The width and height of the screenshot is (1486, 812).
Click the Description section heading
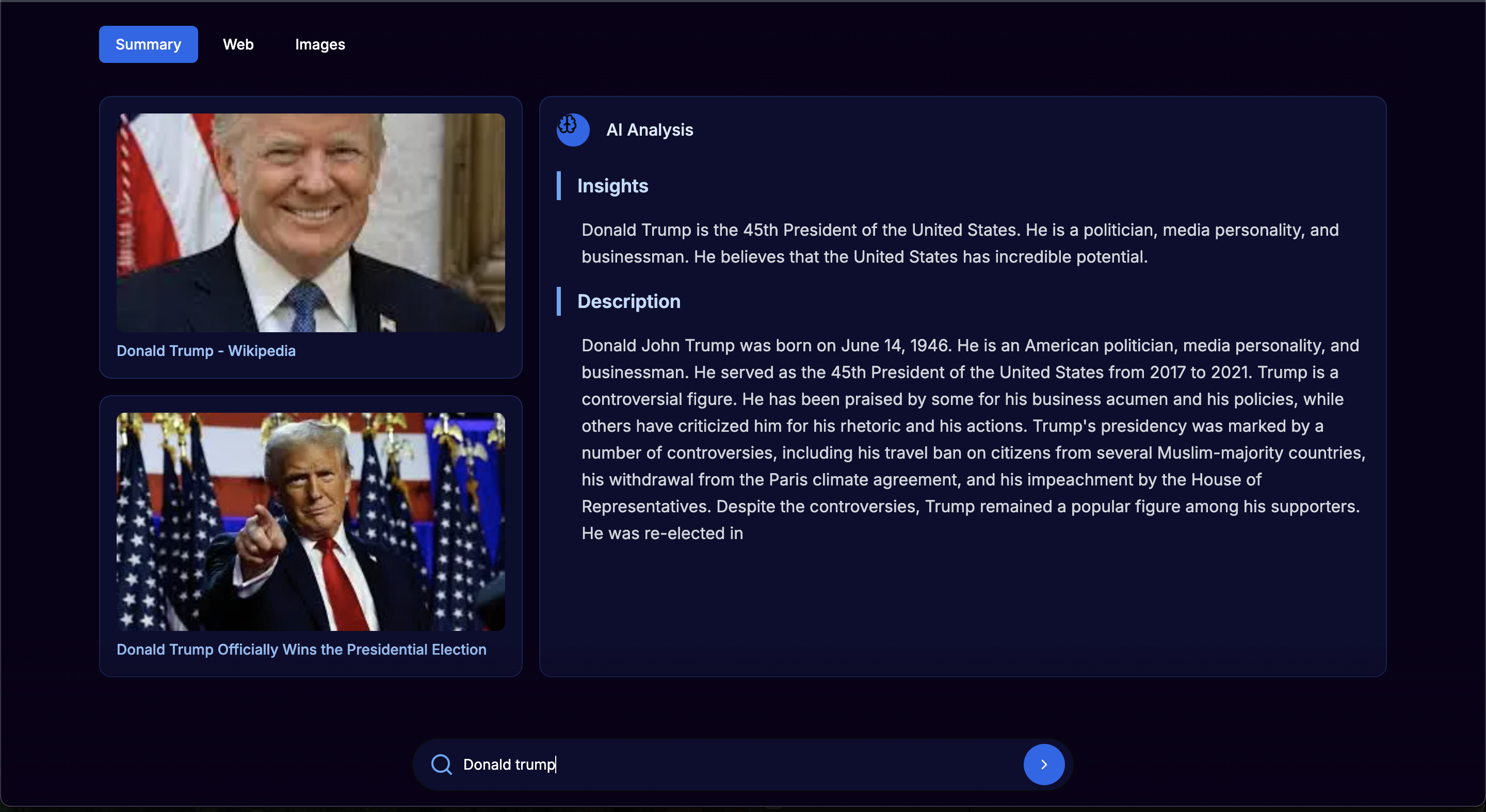629,301
